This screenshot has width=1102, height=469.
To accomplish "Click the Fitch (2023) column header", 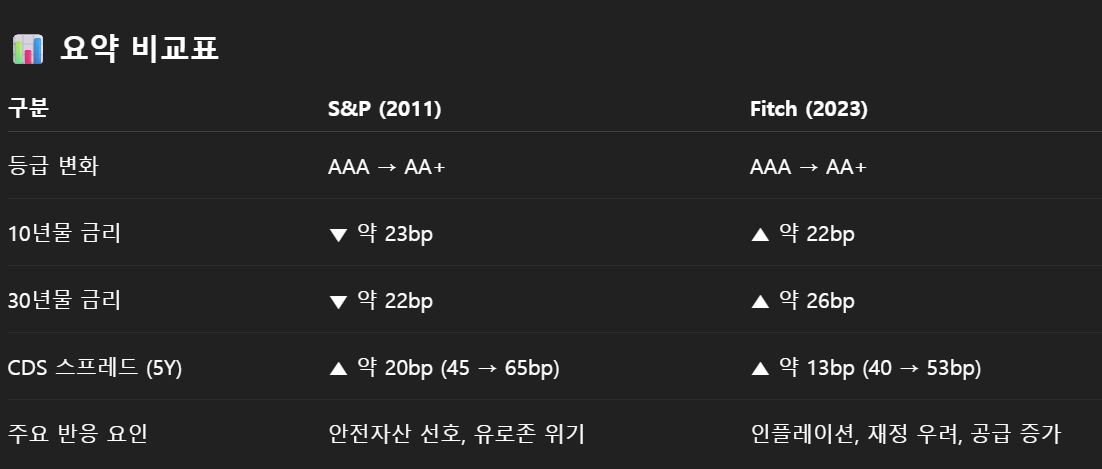I will click(808, 109).
